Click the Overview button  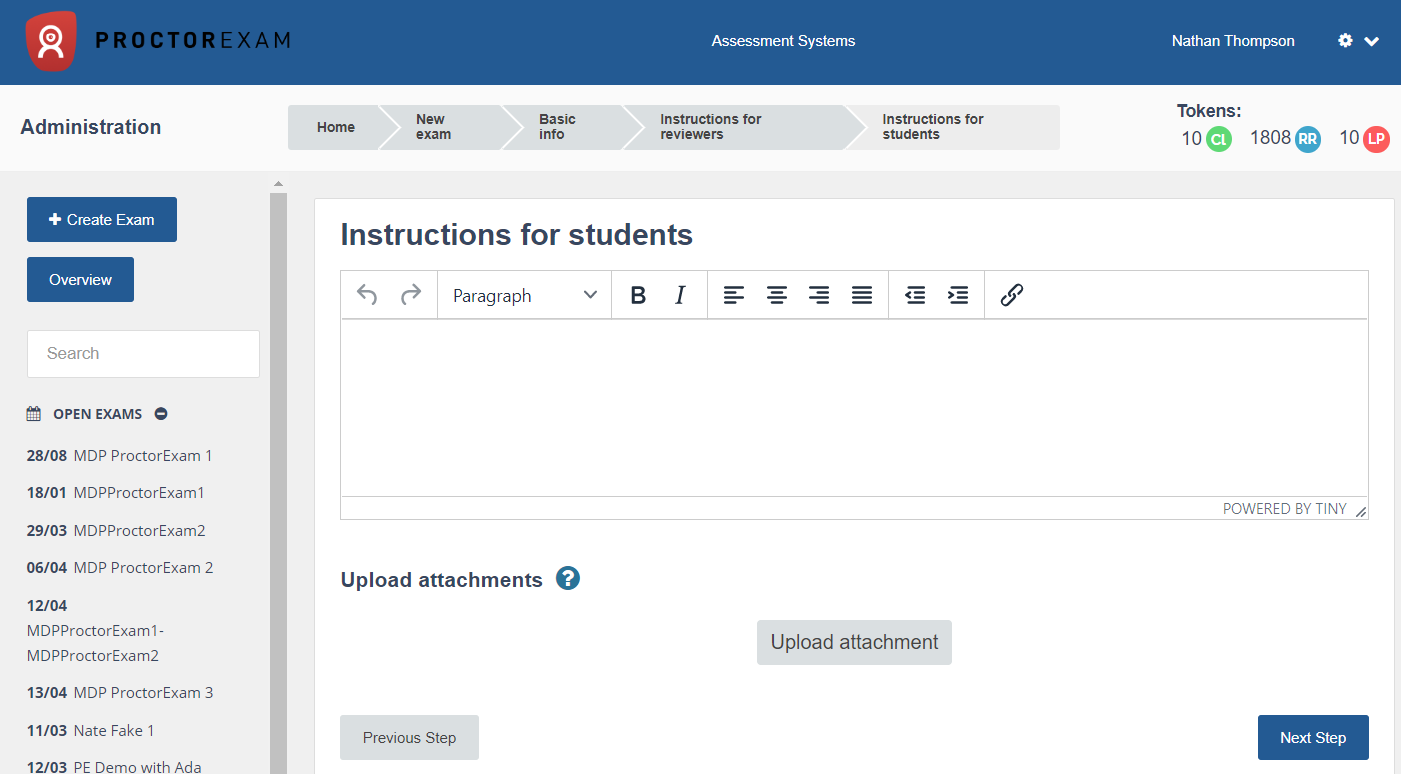click(x=80, y=280)
